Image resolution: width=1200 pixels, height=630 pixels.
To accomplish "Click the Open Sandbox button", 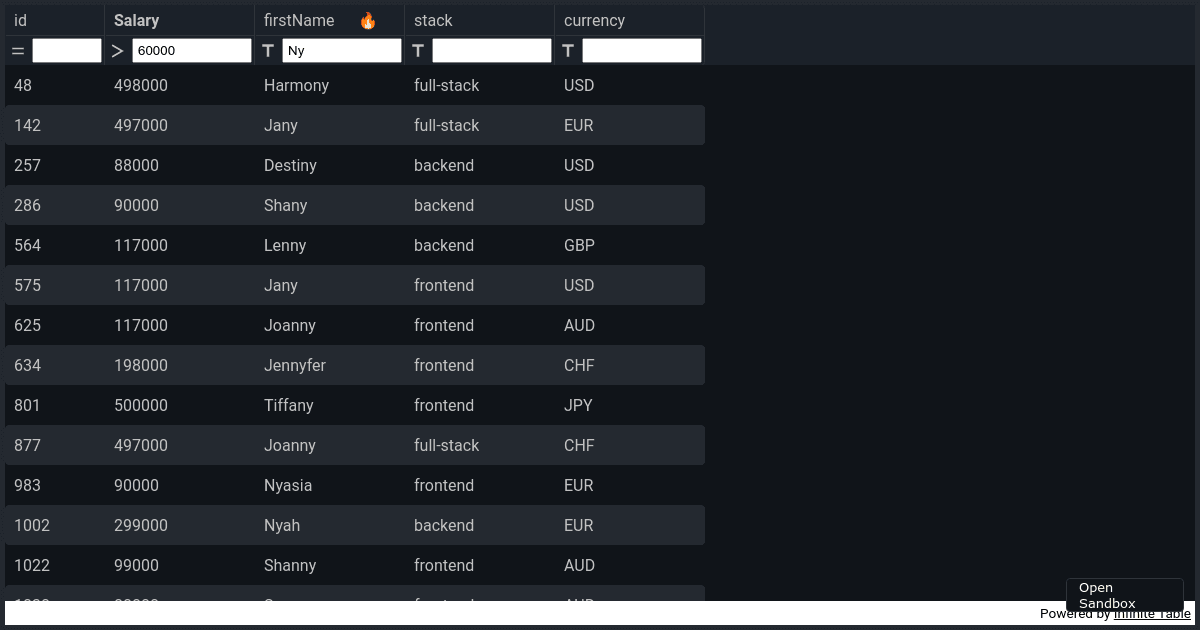I will click(1125, 595).
